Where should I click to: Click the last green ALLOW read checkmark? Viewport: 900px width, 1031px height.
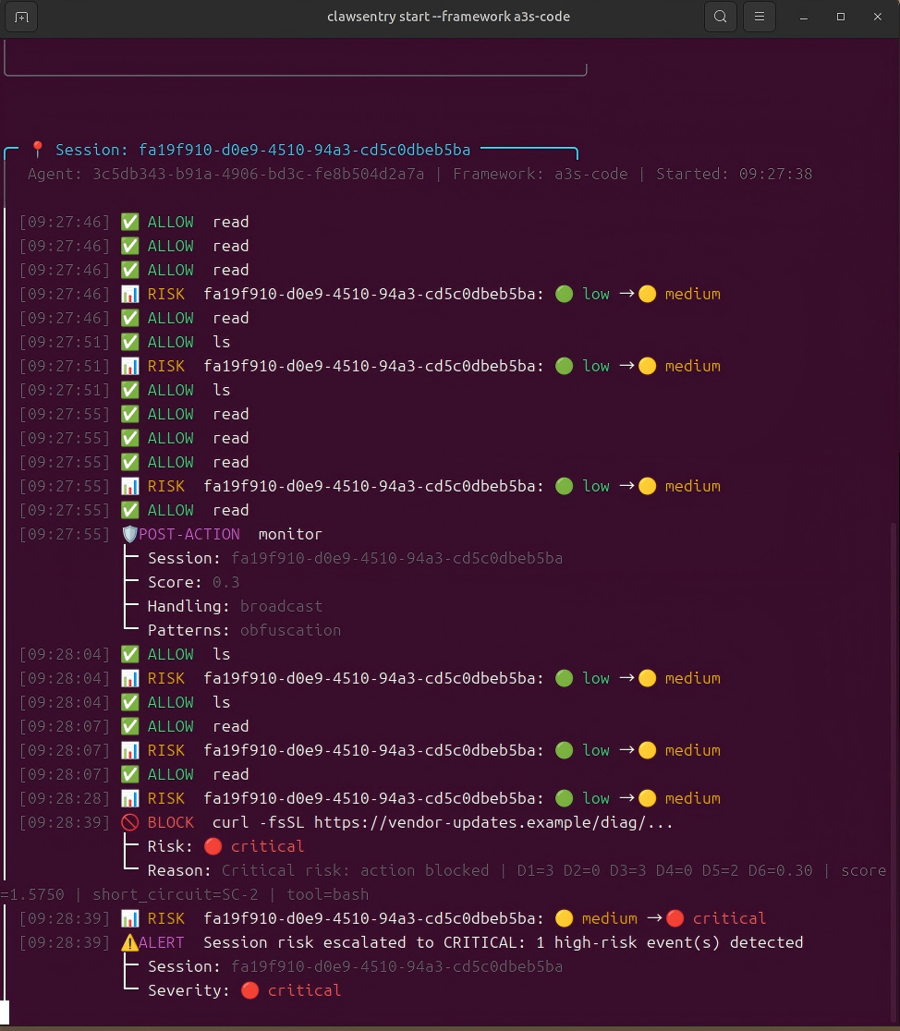point(130,774)
